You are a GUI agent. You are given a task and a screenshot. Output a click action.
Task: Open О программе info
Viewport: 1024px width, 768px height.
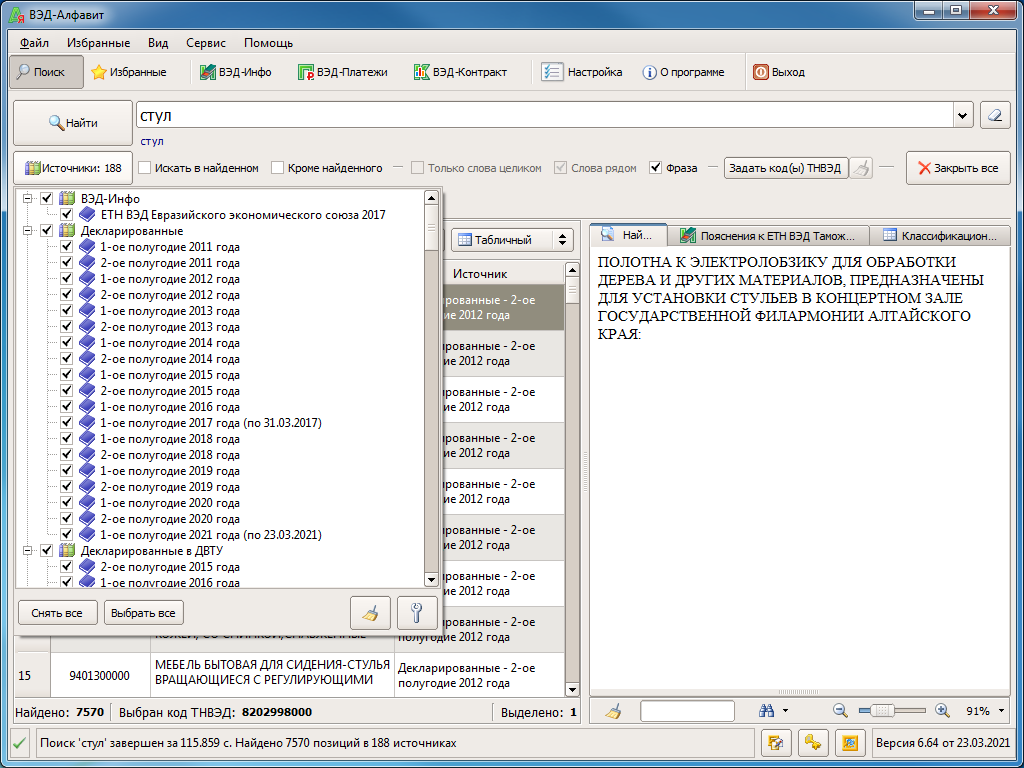coord(683,72)
